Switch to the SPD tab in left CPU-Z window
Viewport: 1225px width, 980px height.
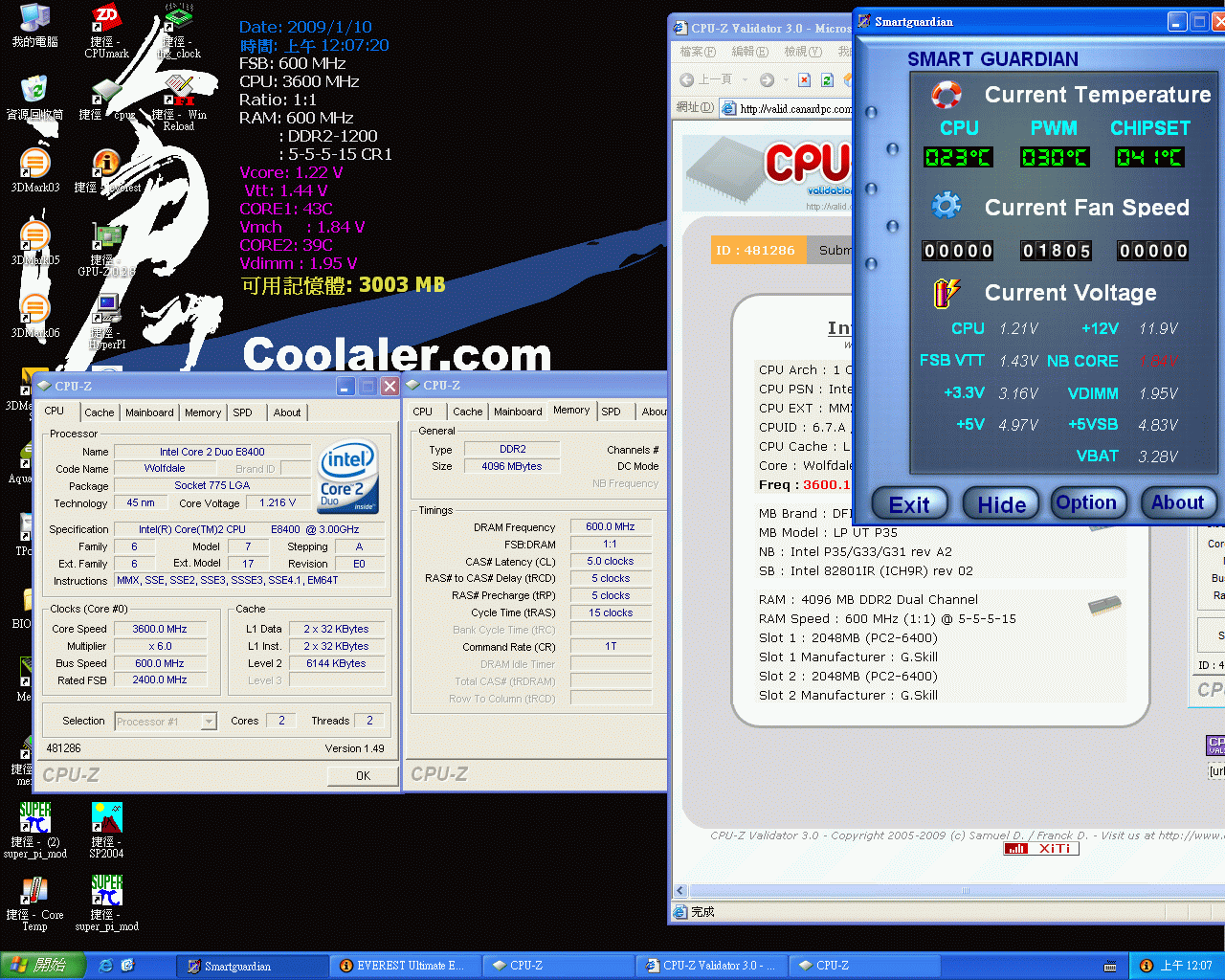[x=243, y=412]
